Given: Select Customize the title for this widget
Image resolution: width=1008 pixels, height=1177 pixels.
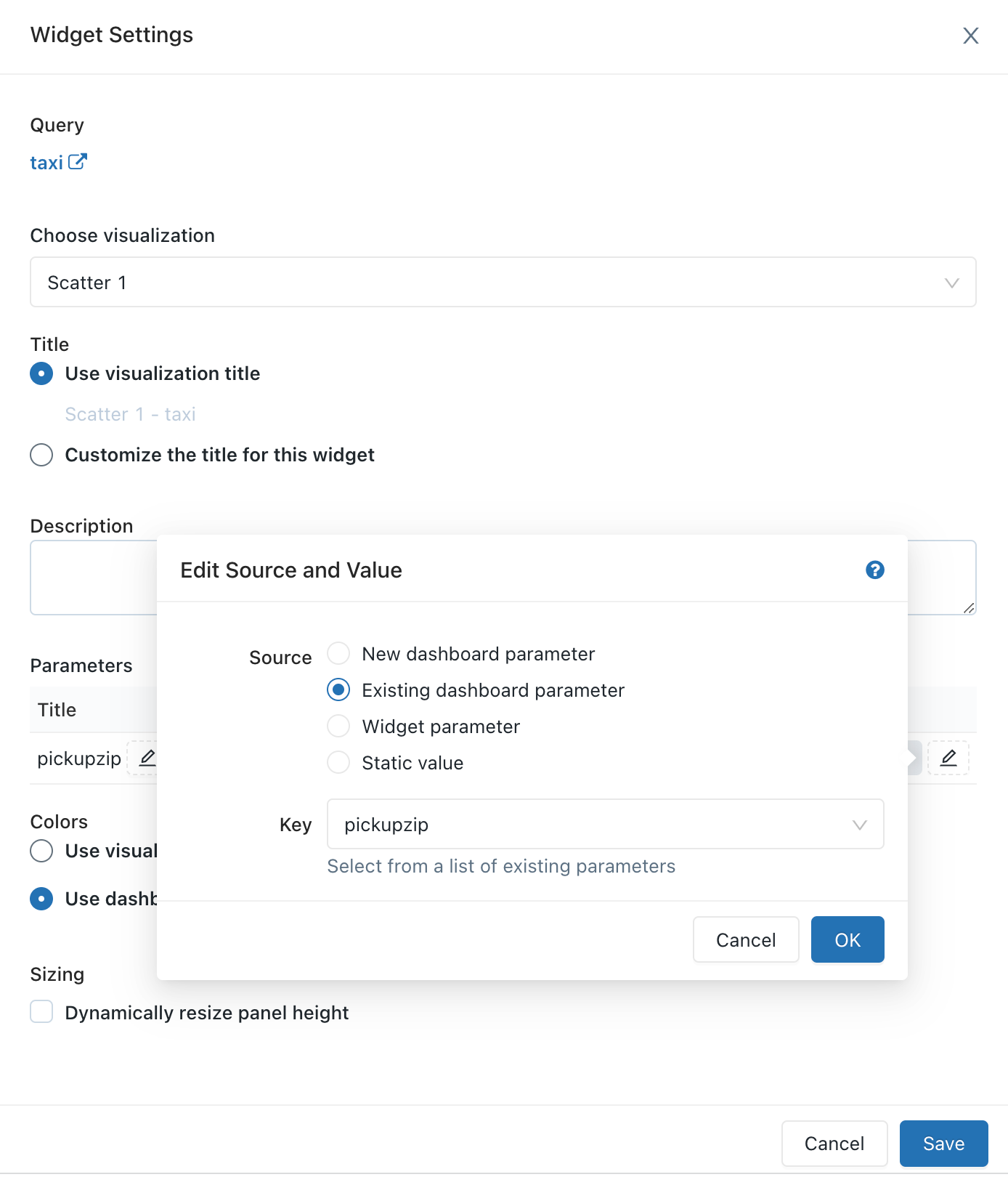Looking at the screenshot, I should click(41, 455).
